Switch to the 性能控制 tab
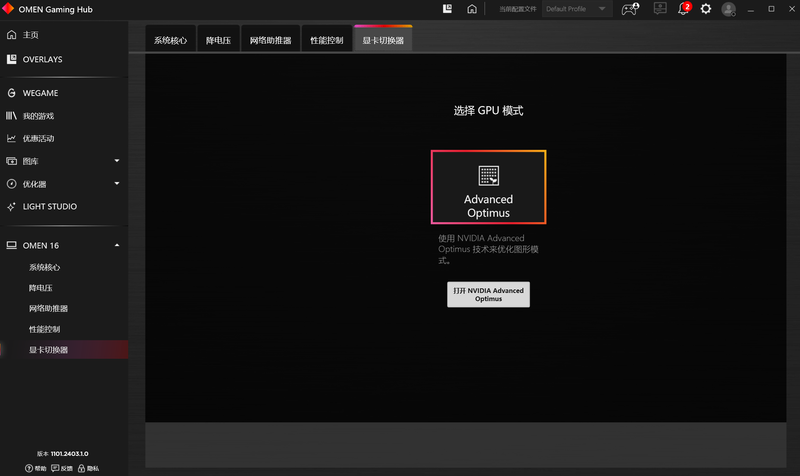The height and width of the screenshot is (476, 800). tap(326, 41)
